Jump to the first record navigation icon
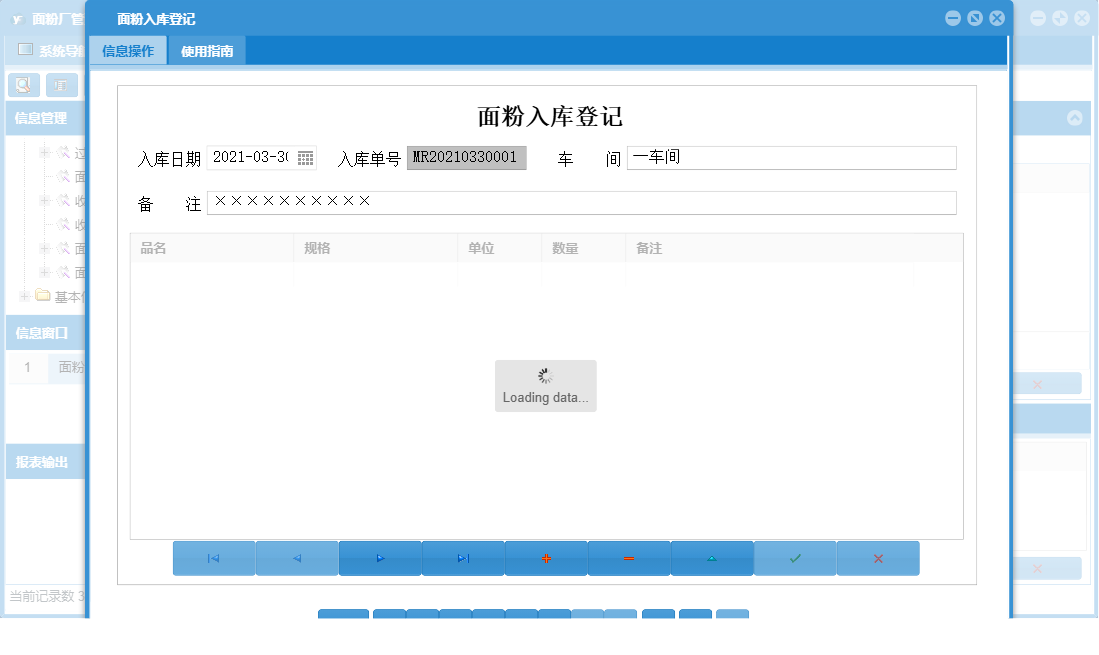Viewport: 1099px width, 655px height. (213, 558)
